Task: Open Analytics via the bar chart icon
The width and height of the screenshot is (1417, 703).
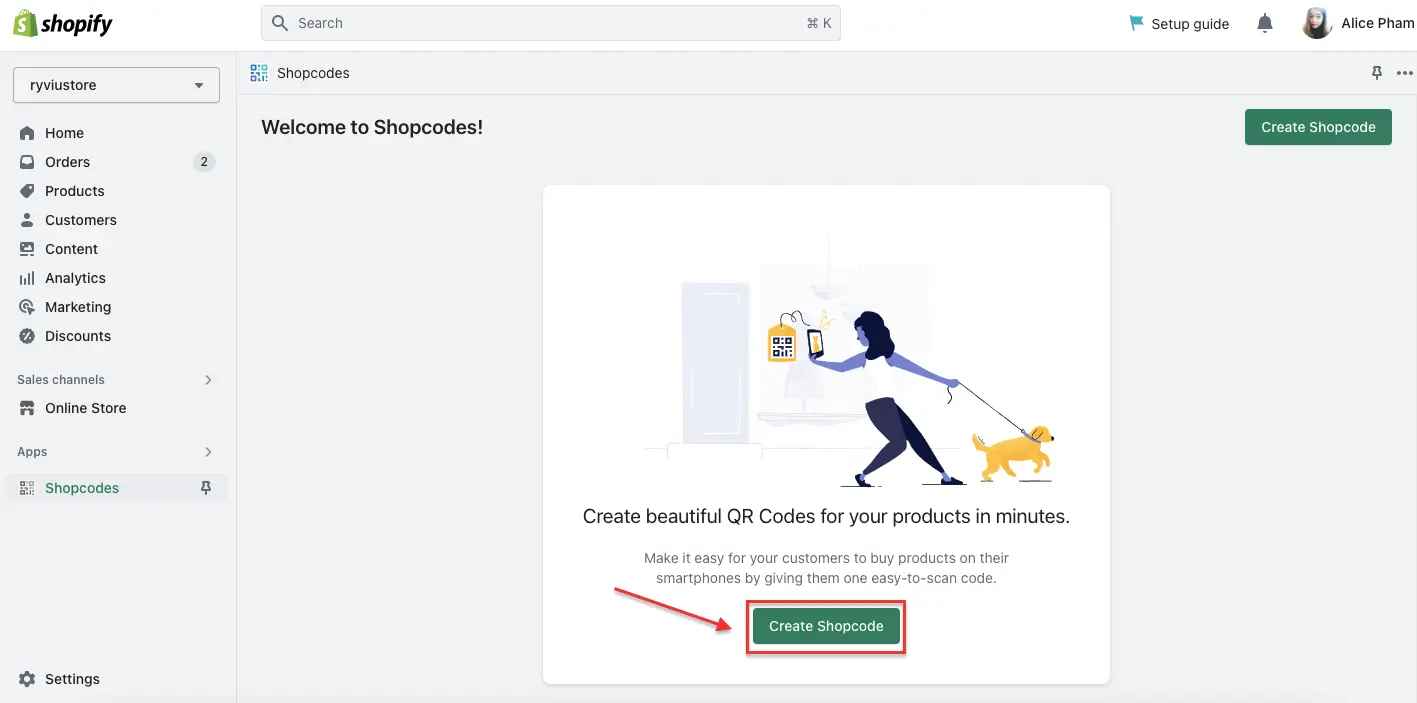Action: coord(29,277)
